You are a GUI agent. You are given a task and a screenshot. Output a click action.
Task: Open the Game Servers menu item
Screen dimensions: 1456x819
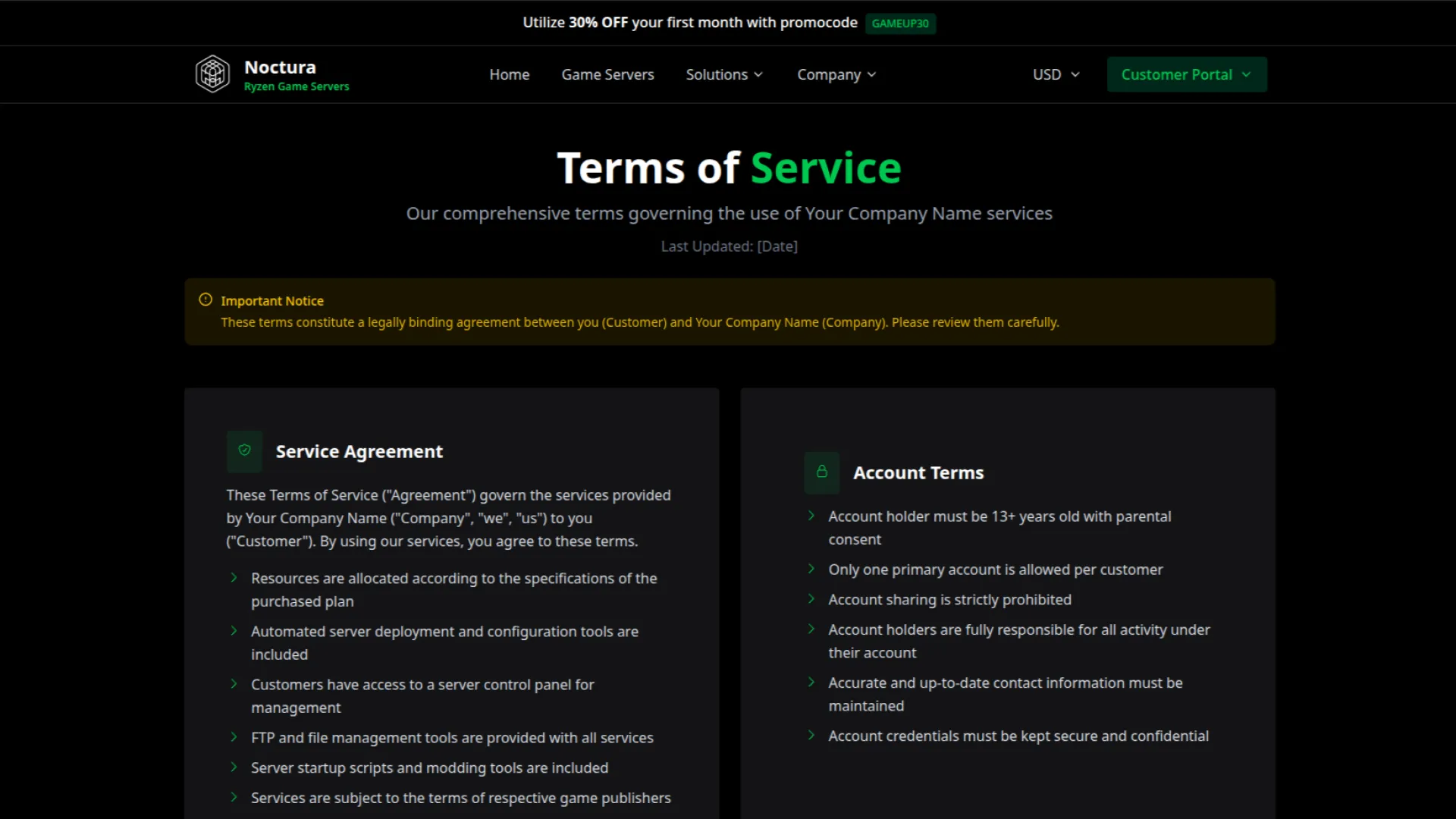[x=607, y=74]
